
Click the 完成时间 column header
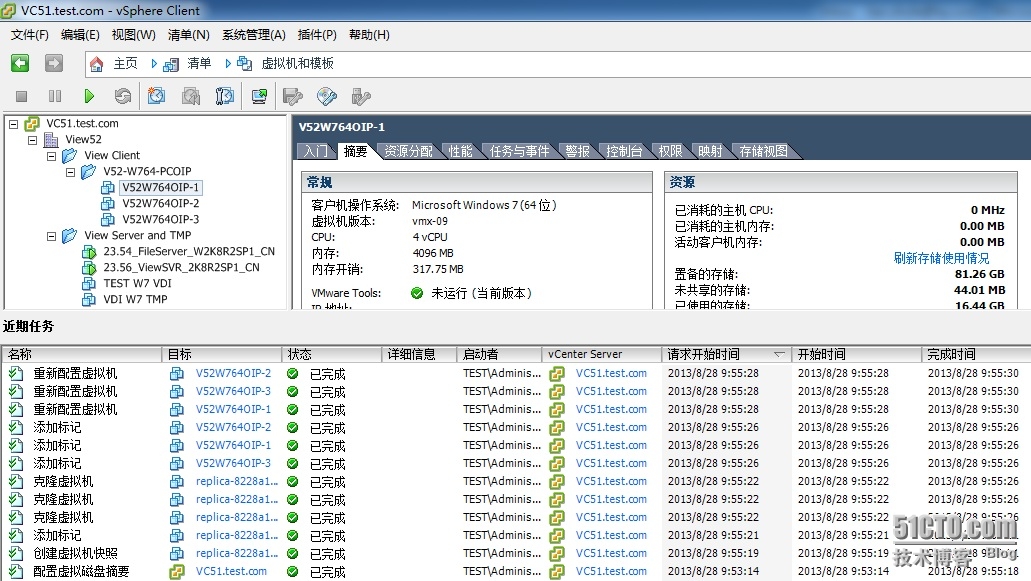point(976,354)
